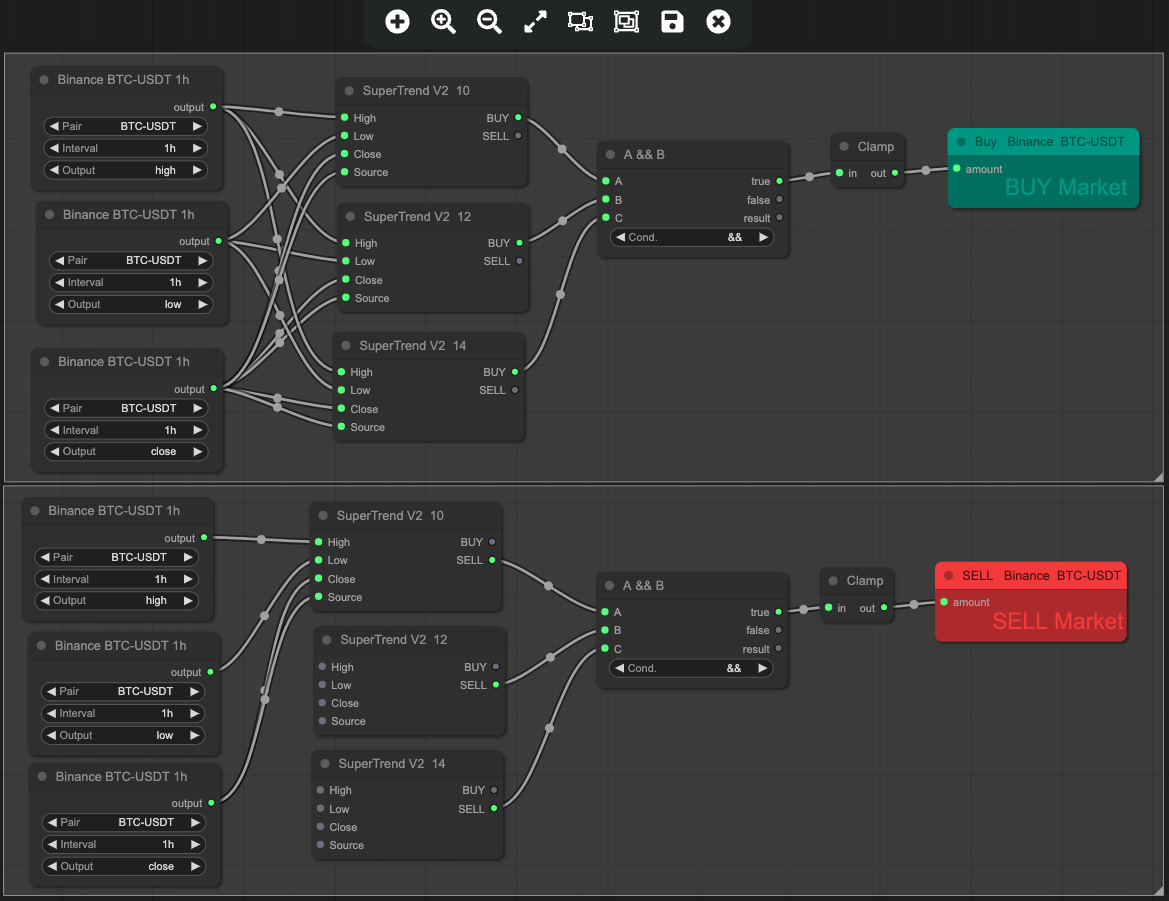Image resolution: width=1169 pixels, height=901 pixels.
Task: Click the SELL Market label
Action: point(1057,622)
